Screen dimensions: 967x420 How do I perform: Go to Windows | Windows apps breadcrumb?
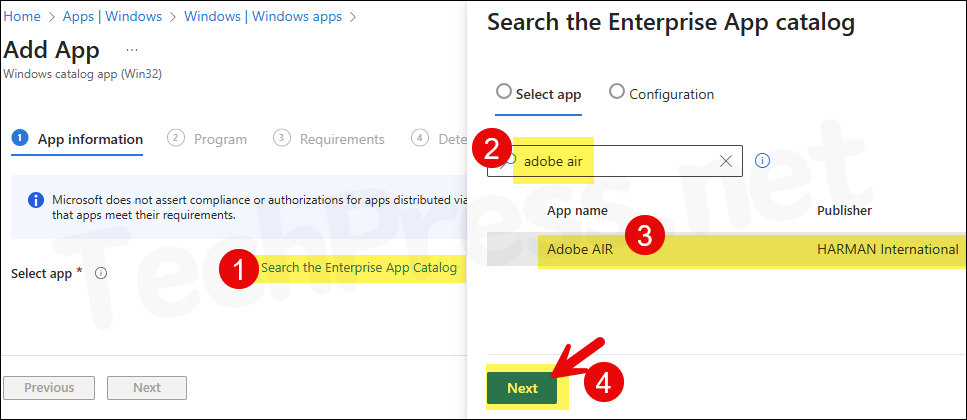(263, 17)
